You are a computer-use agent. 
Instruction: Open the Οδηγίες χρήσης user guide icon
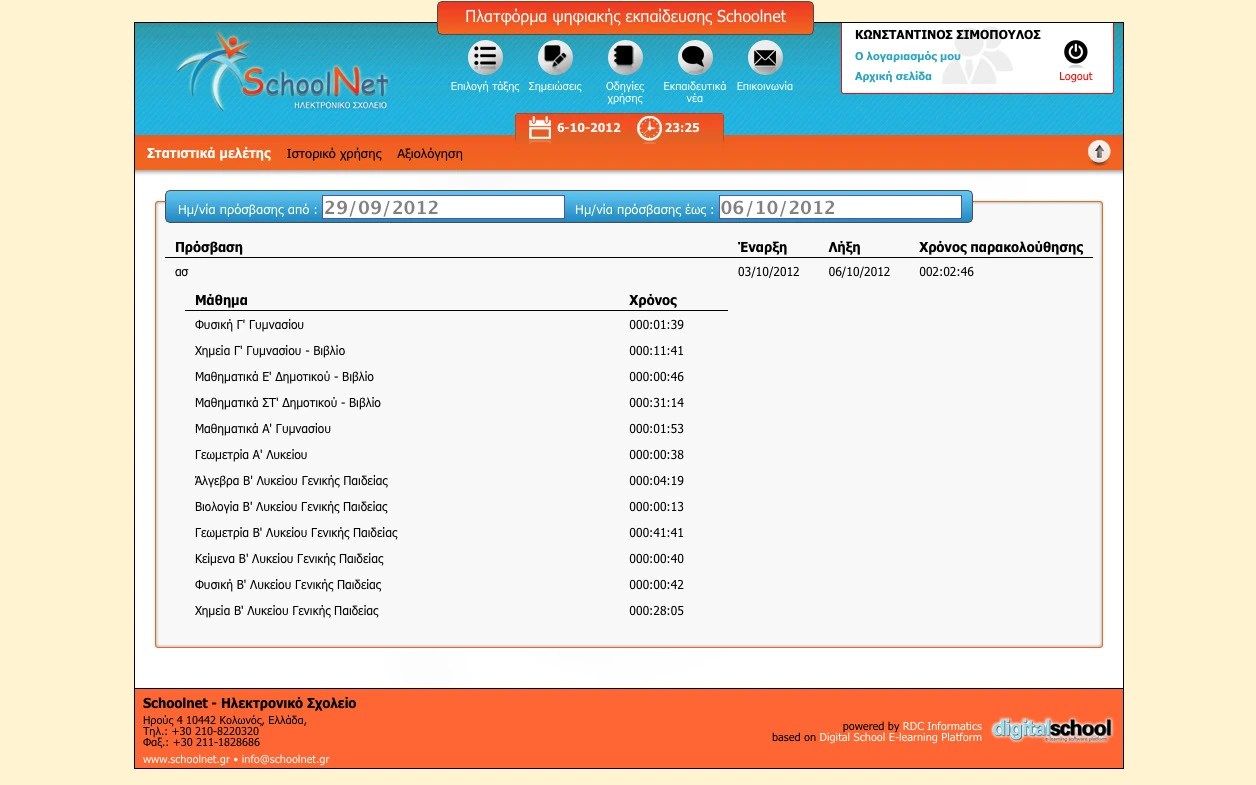[x=625, y=57]
